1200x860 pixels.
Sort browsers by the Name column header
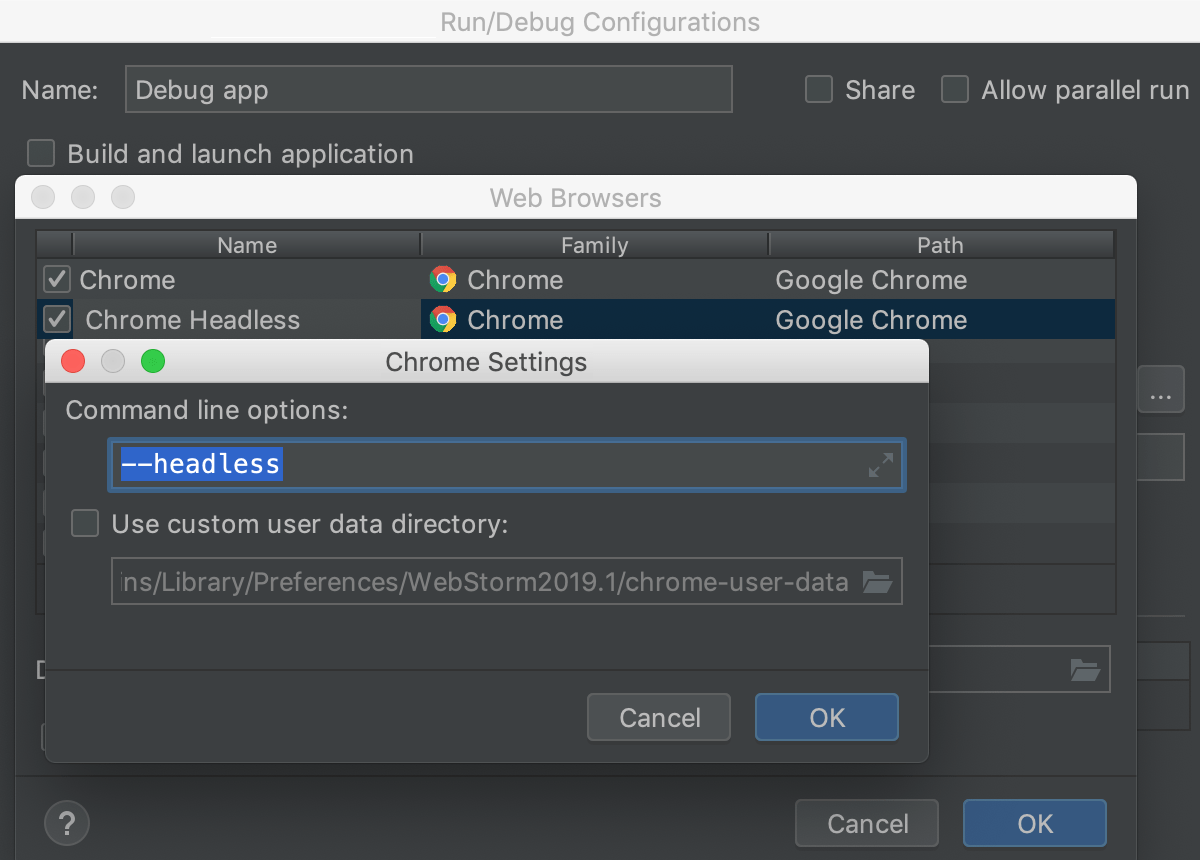point(246,244)
